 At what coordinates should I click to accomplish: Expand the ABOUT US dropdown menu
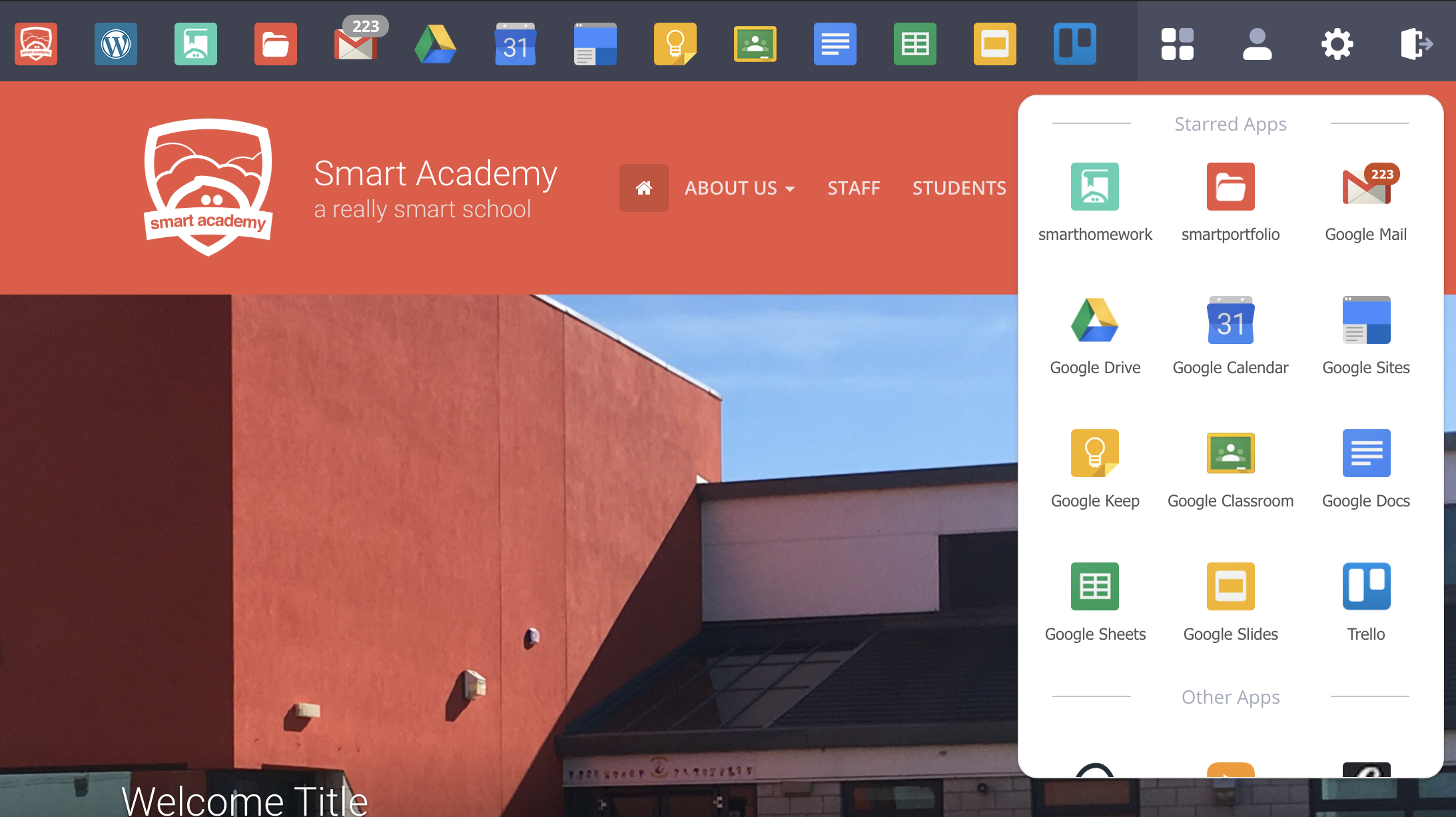coord(739,188)
